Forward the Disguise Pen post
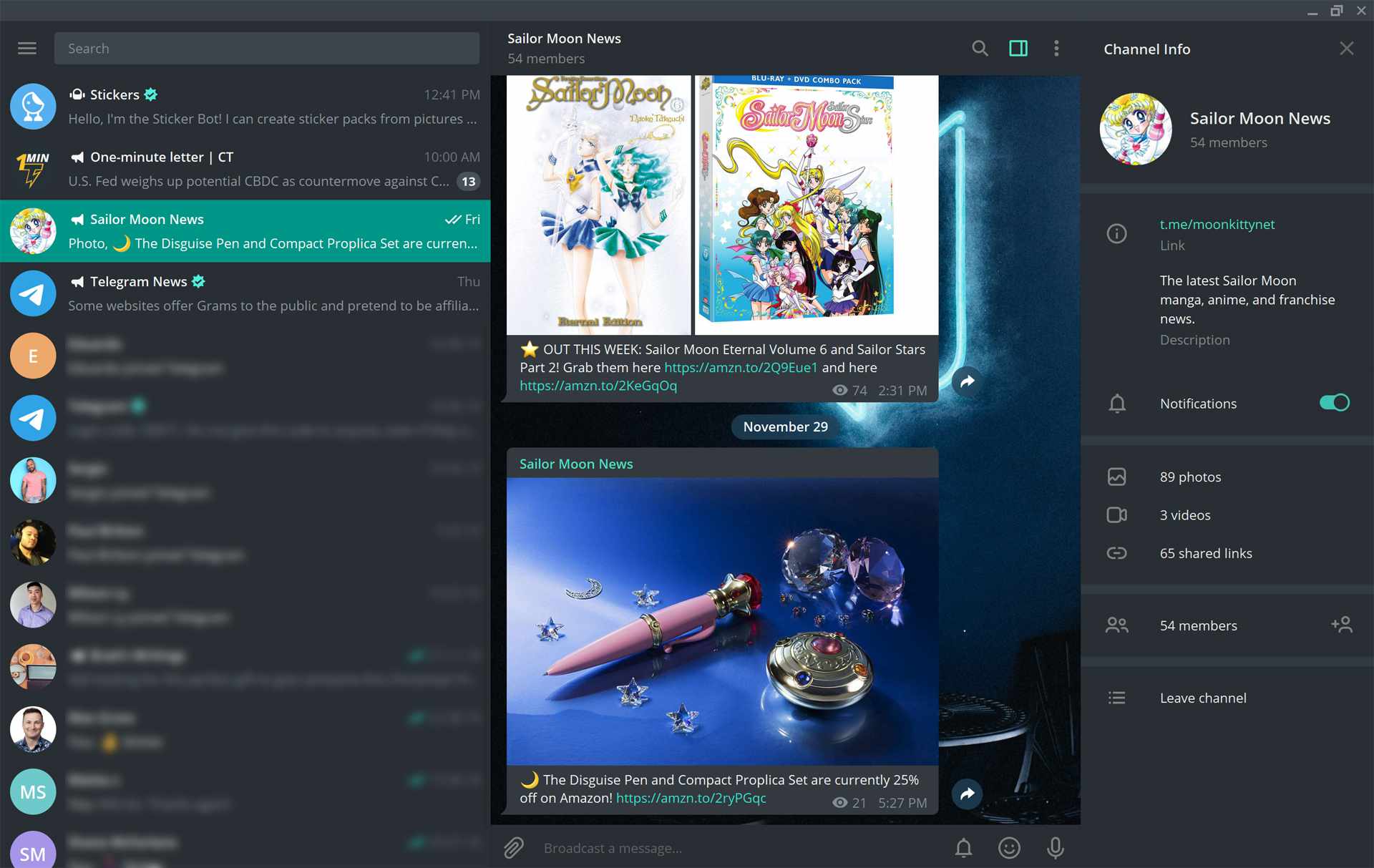Viewport: 1374px width, 868px height. pos(967,794)
